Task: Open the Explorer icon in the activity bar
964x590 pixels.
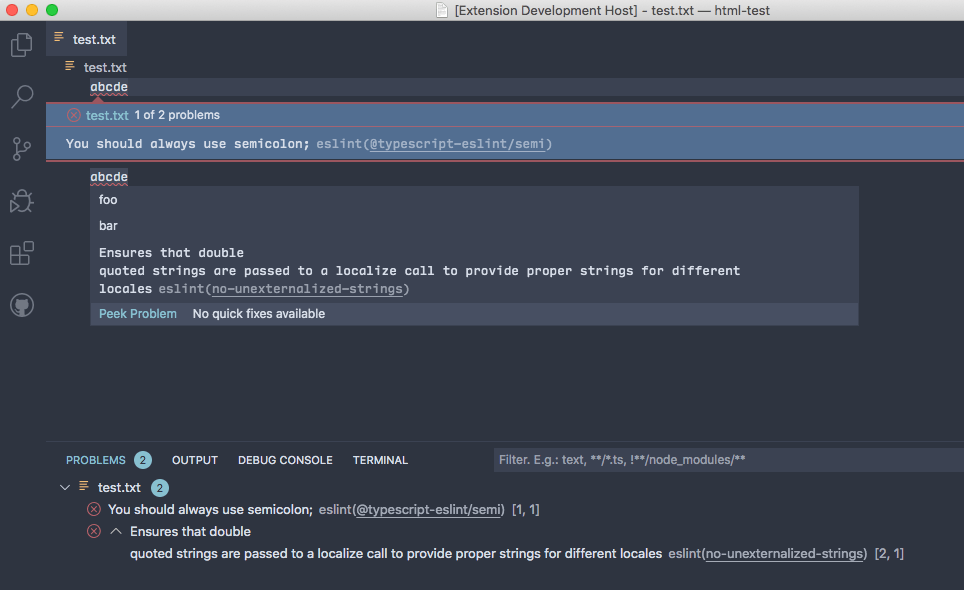Action: (x=20, y=44)
